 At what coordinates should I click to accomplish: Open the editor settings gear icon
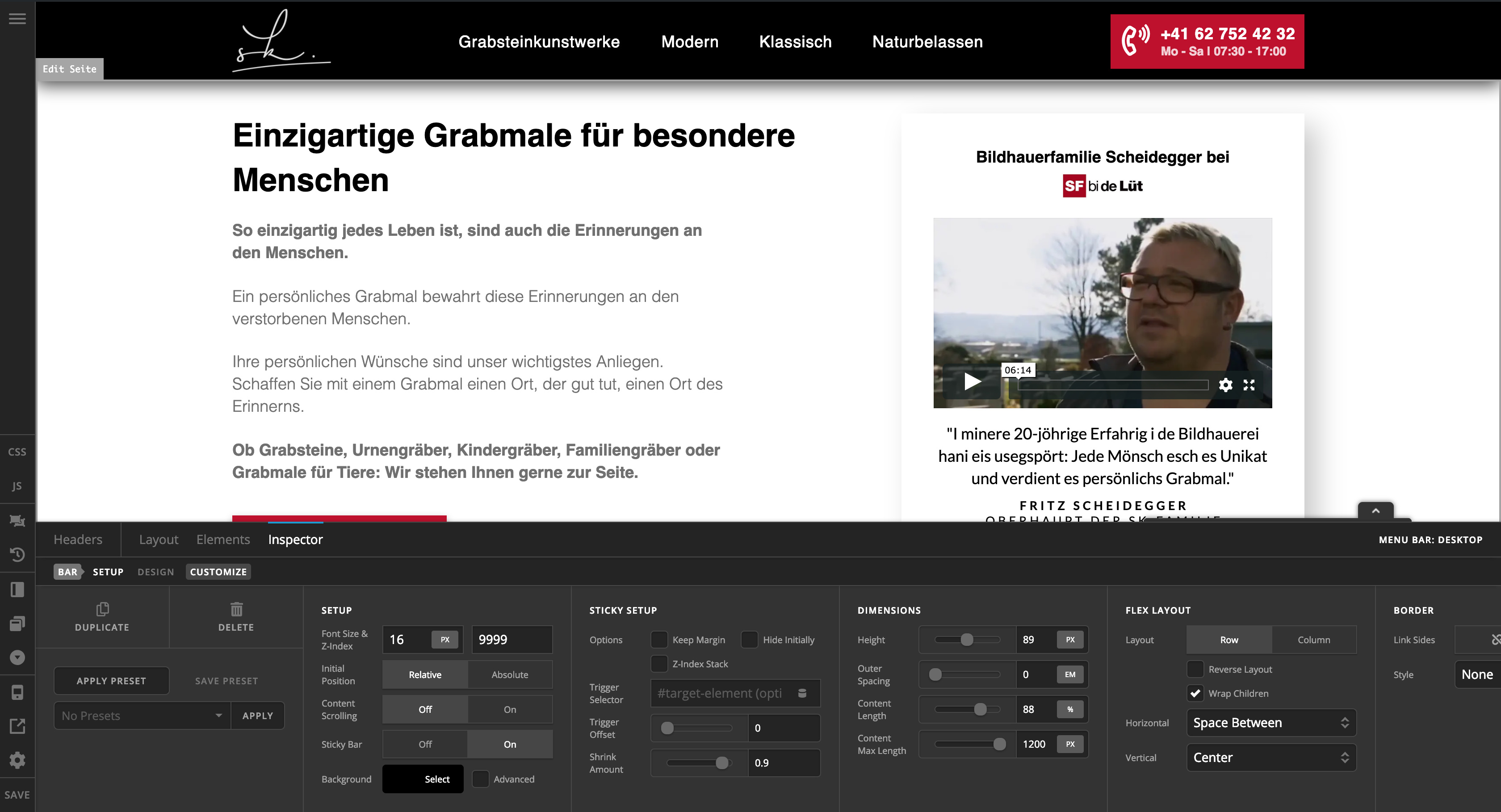pyautogui.click(x=17, y=760)
